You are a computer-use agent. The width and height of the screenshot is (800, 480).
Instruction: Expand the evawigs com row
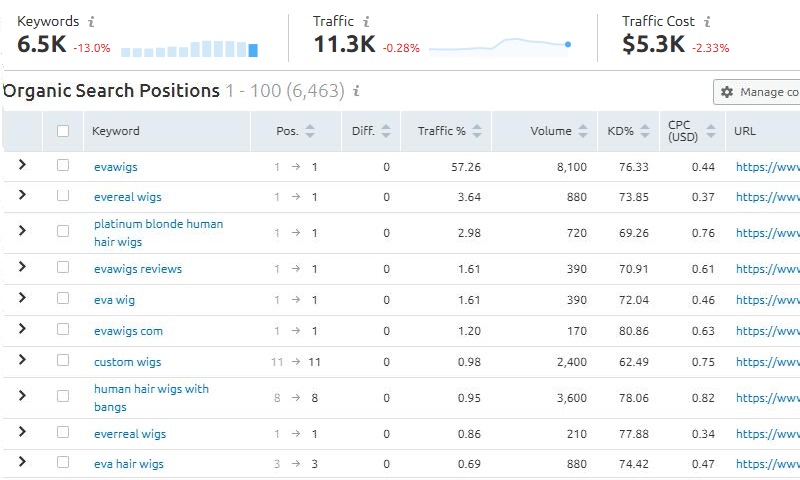(x=22, y=329)
